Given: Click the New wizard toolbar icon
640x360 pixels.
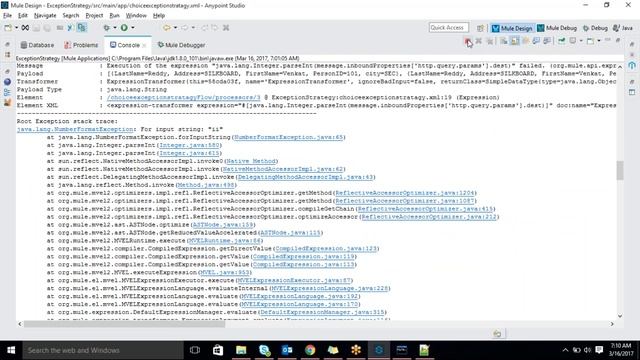Looking at the screenshot, I should point(8,28).
